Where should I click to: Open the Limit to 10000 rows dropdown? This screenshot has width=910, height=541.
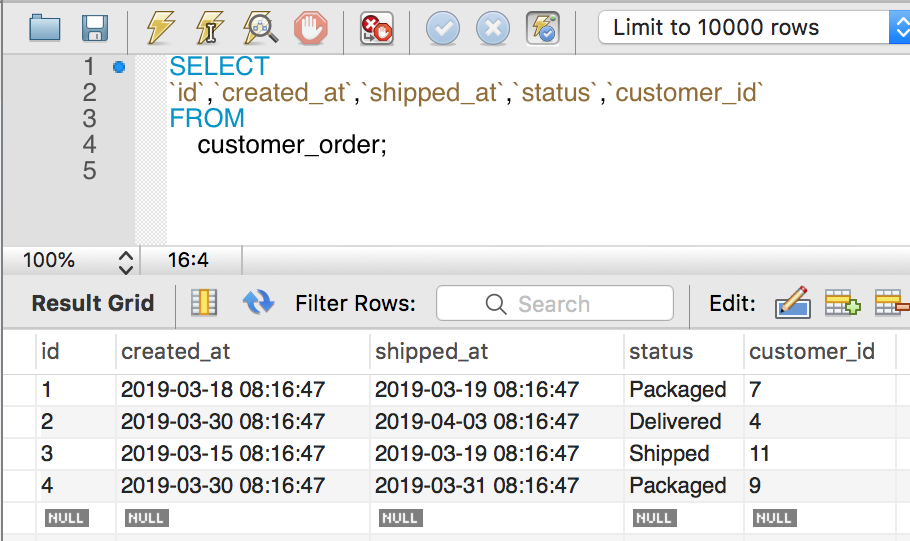click(x=754, y=27)
